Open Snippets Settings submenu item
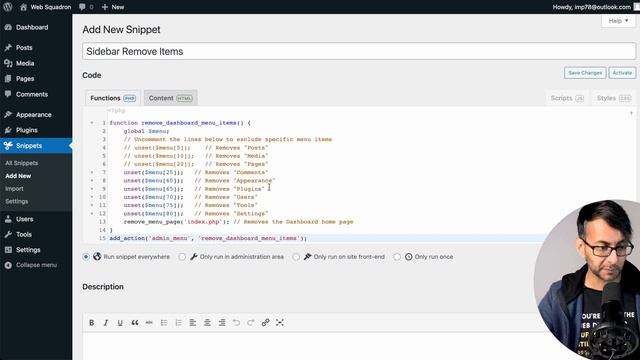 17,201
